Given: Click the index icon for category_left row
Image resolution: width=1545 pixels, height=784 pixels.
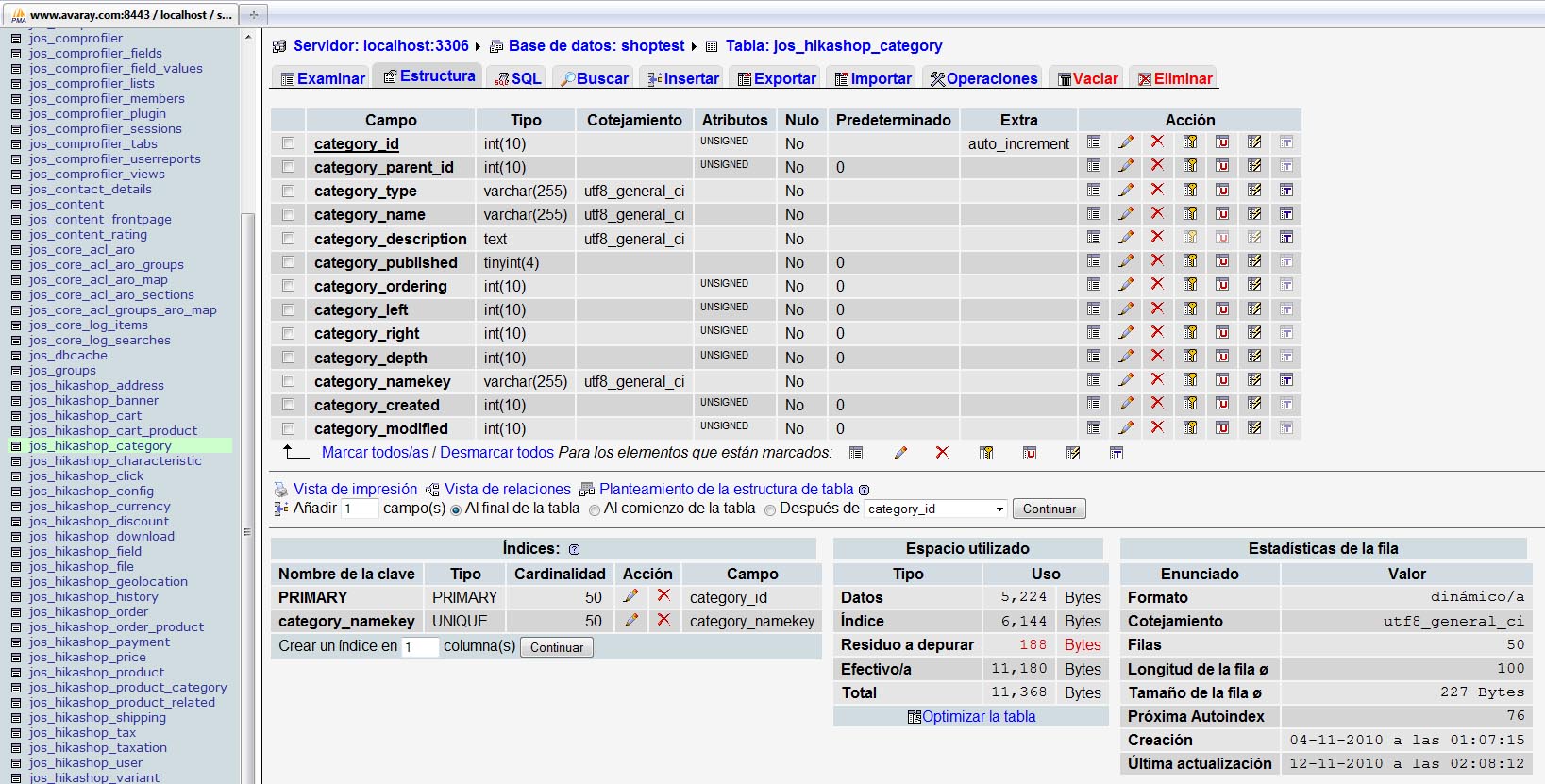Looking at the screenshot, I should pyautogui.click(x=1254, y=309).
